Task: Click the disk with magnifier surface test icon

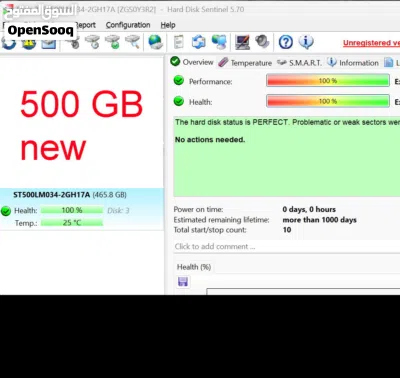Action: [x=132, y=42]
